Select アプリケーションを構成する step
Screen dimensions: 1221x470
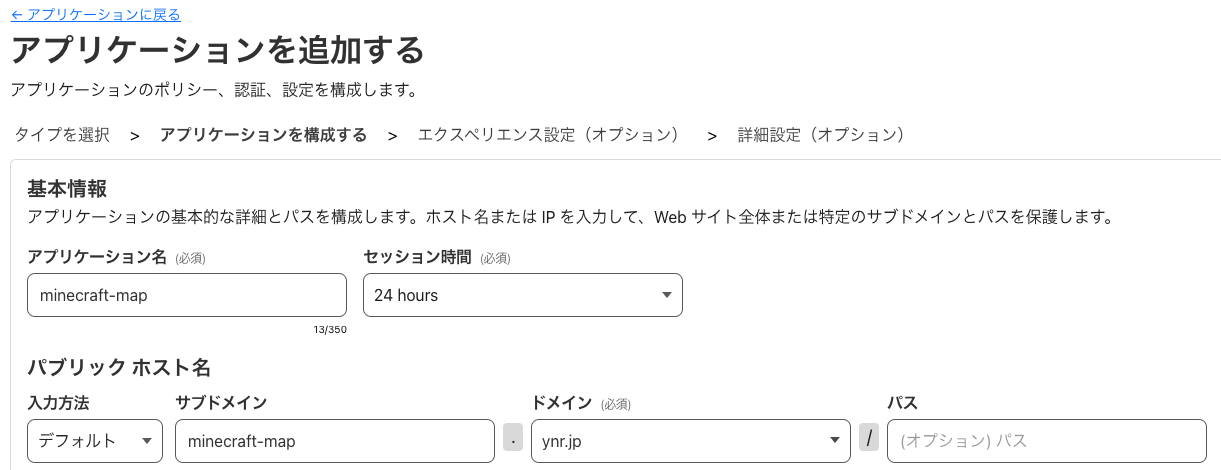coord(263,135)
